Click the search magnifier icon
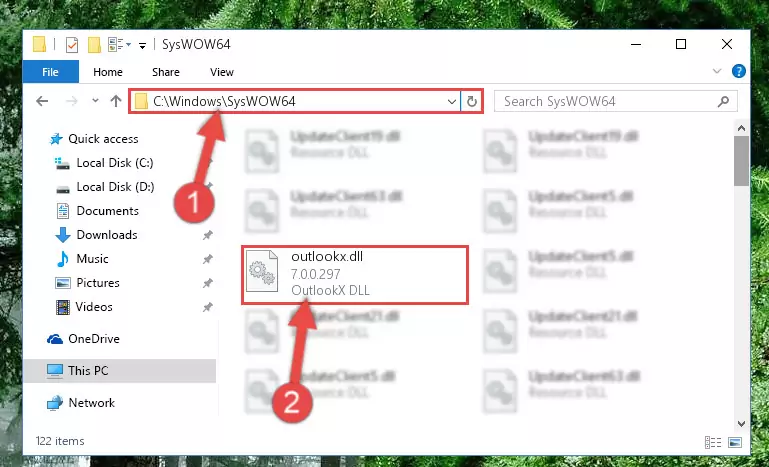 click(x=723, y=102)
